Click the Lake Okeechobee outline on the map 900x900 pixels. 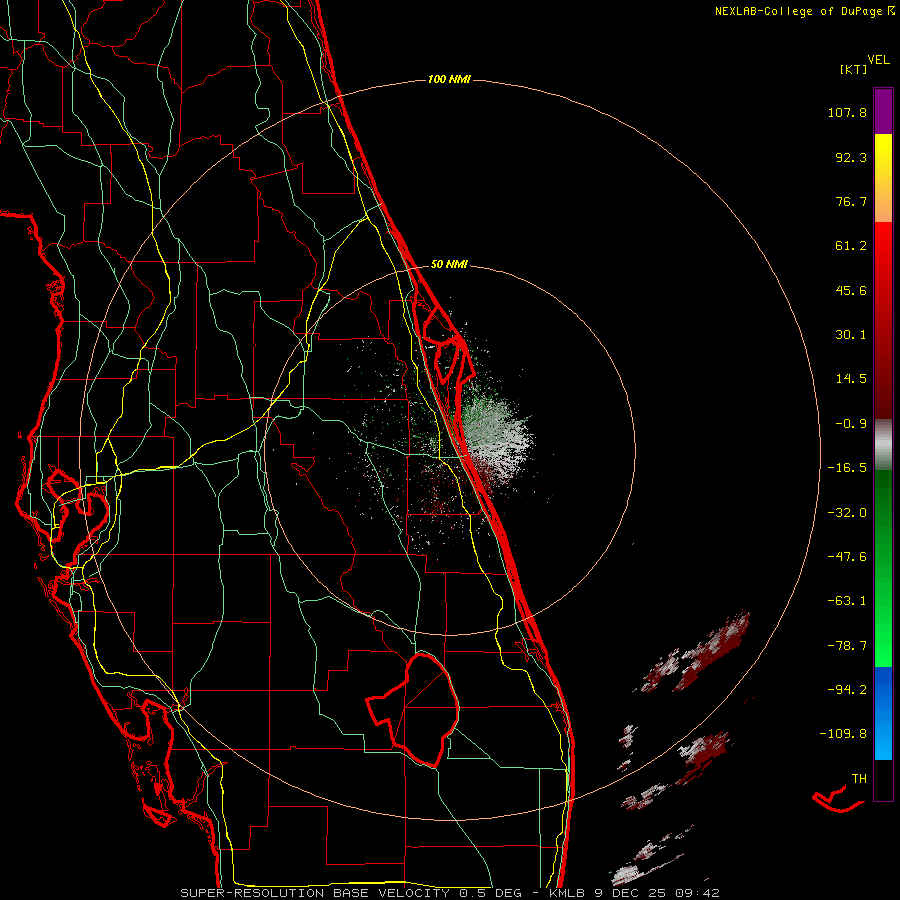pyautogui.click(x=413, y=710)
